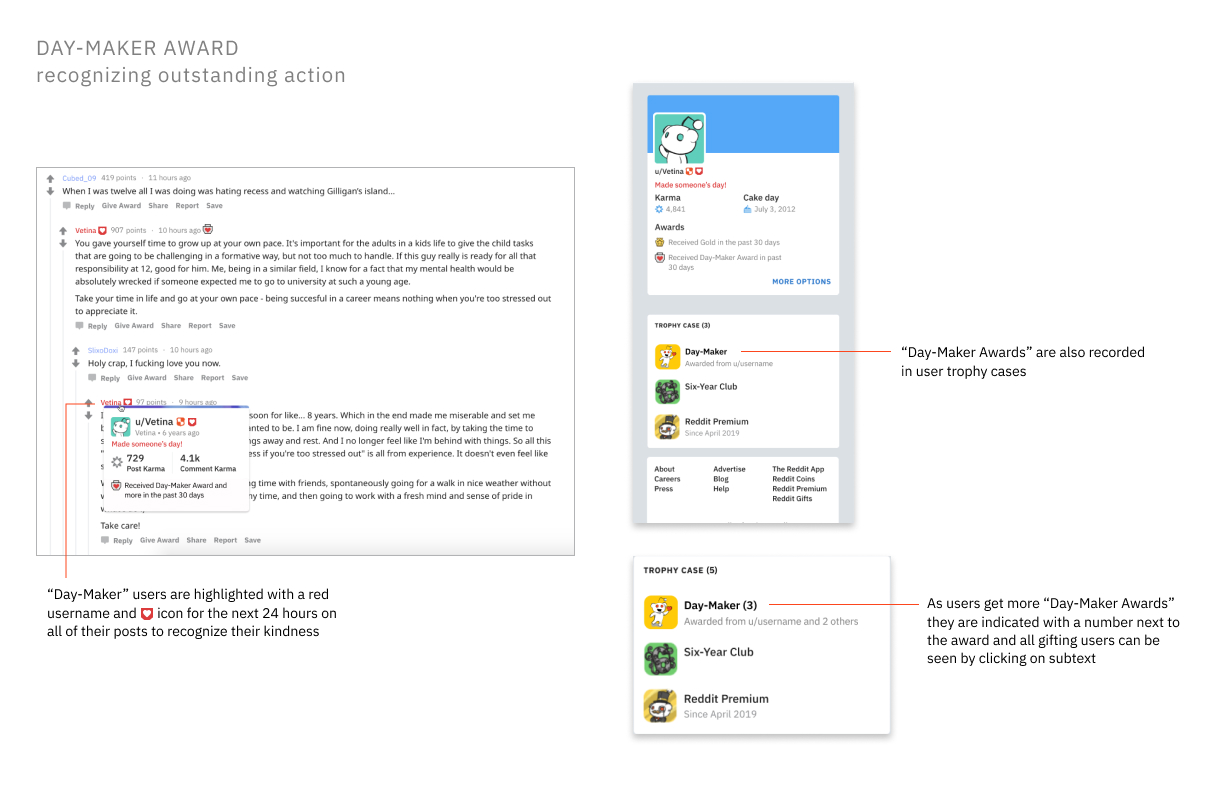Click Reddit Premium icon in Trophy Case (3)
The image size is (1224, 792).
tap(667, 427)
